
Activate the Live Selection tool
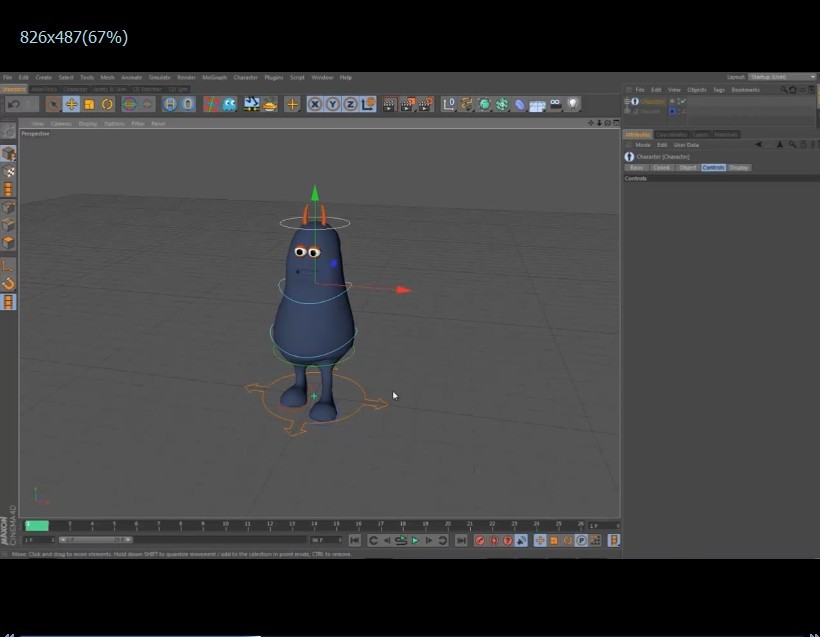(x=53, y=103)
